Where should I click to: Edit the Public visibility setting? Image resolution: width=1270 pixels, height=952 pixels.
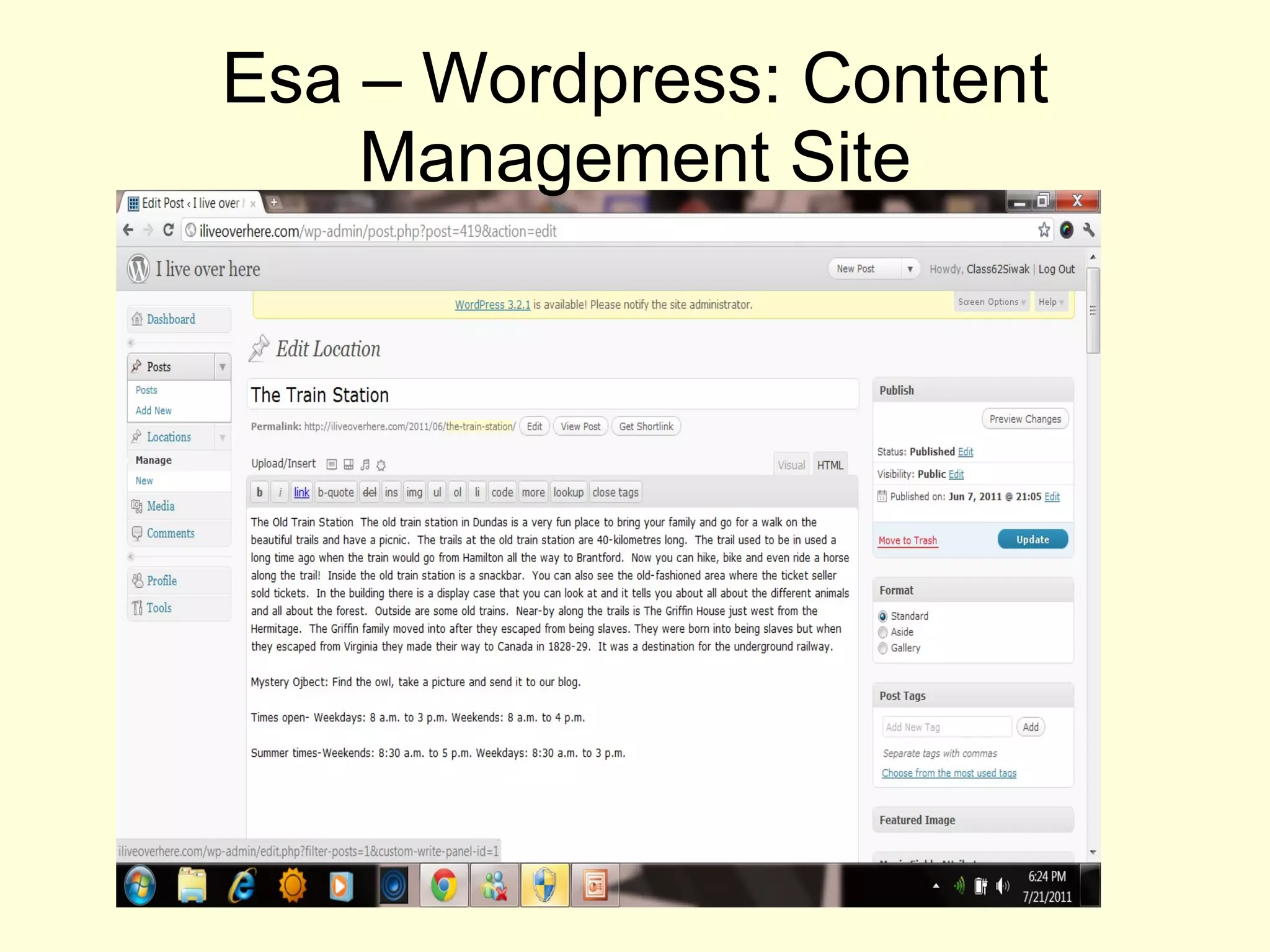click(x=956, y=474)
